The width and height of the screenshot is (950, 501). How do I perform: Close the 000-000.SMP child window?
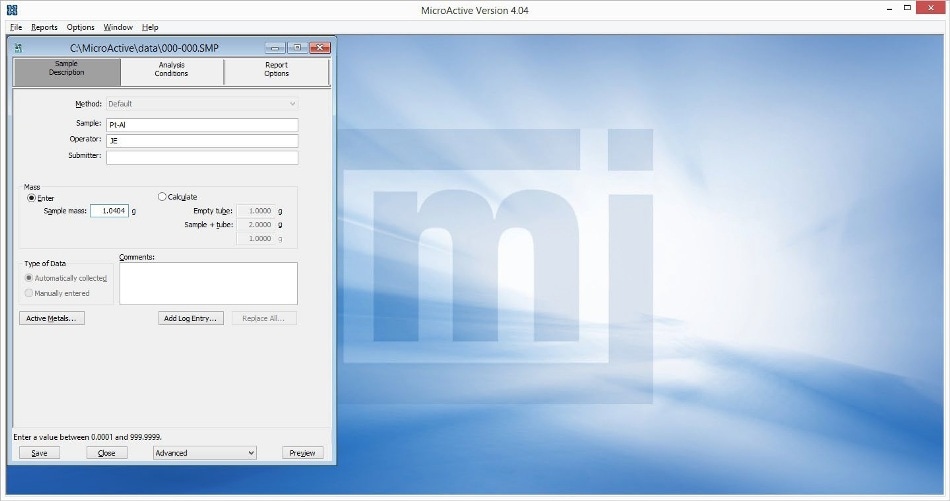click(319, 48)
